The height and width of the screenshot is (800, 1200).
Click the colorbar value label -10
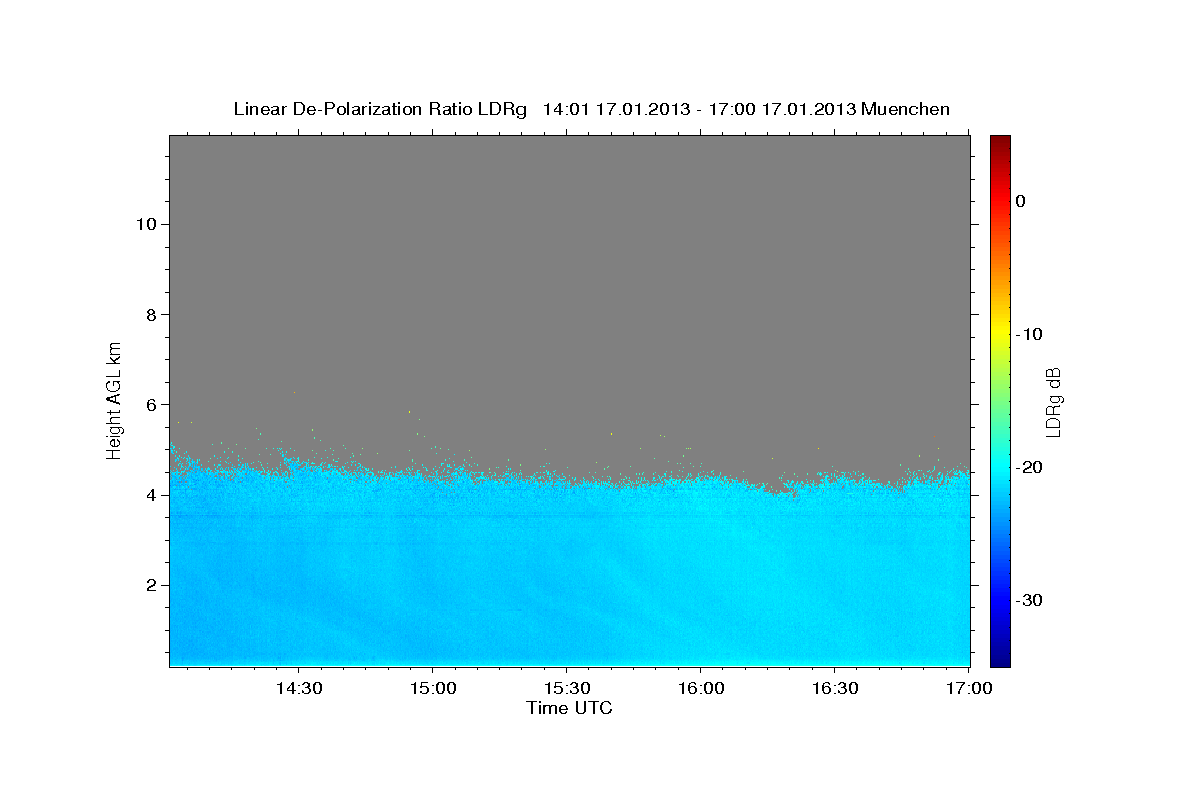coord(1029,334)
